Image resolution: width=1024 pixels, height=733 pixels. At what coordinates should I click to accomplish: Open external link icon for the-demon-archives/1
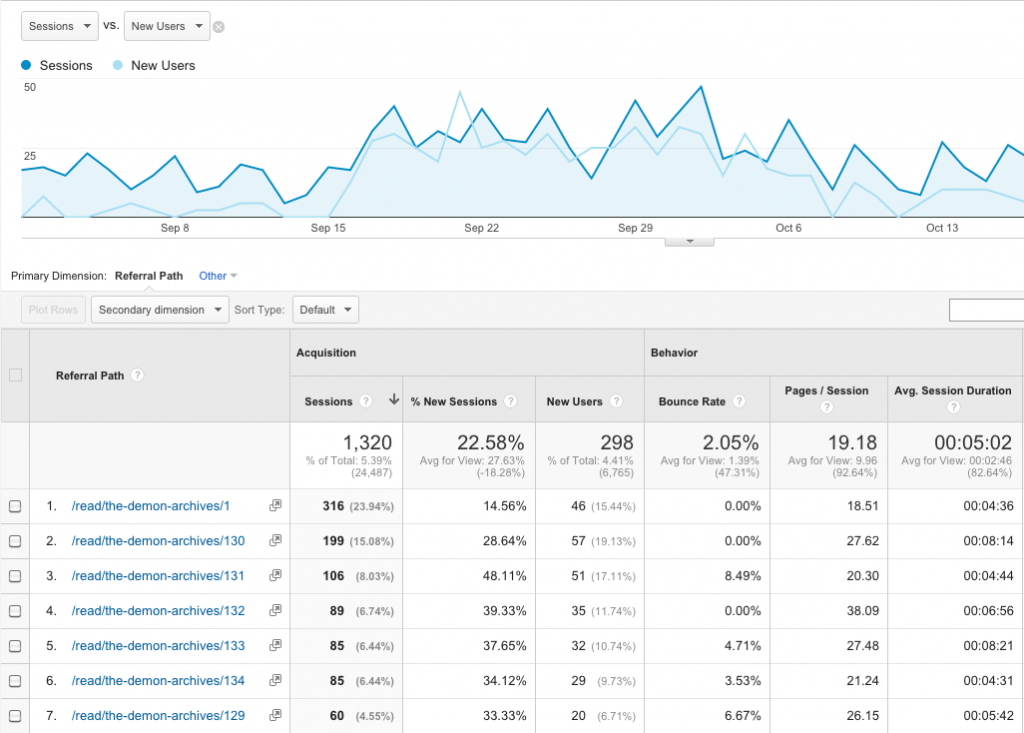276,505
